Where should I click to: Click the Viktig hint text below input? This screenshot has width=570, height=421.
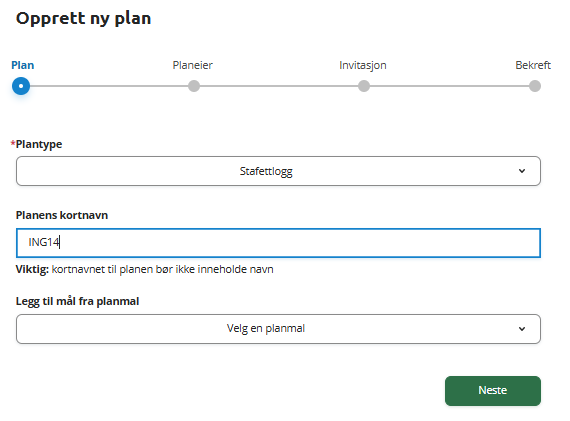click(x=144, y=269)
